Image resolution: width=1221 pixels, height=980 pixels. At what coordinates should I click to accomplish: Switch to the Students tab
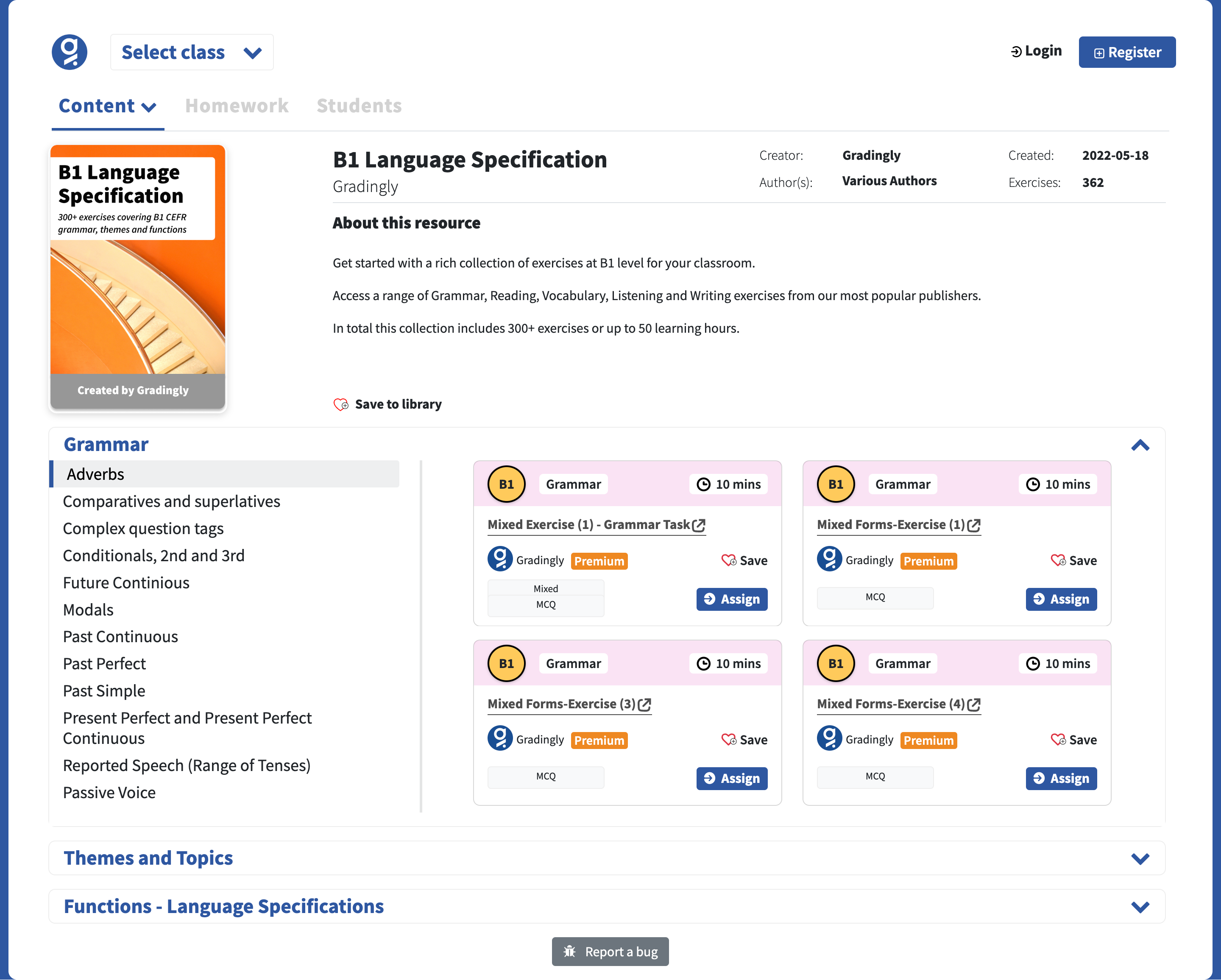359,106
